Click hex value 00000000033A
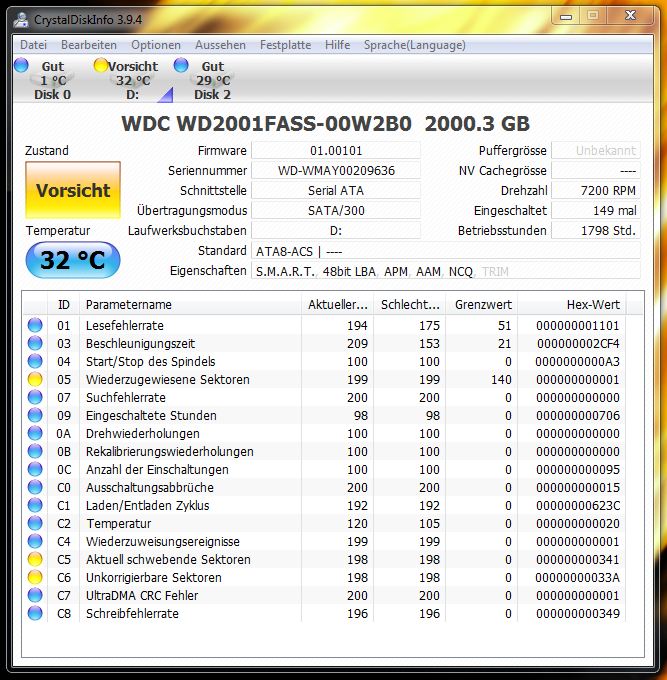 [578, 578]
